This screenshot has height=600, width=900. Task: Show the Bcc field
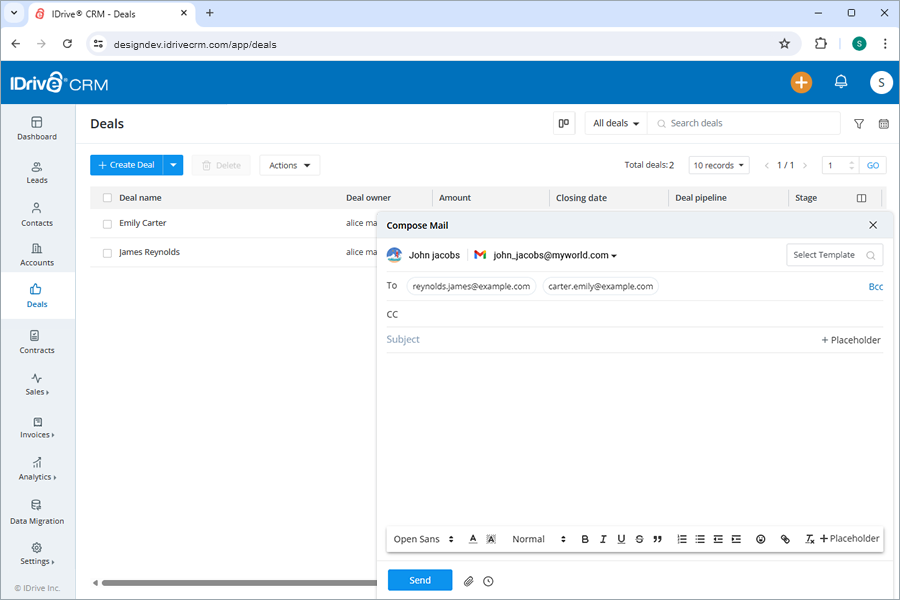click(x=876, y=286)
